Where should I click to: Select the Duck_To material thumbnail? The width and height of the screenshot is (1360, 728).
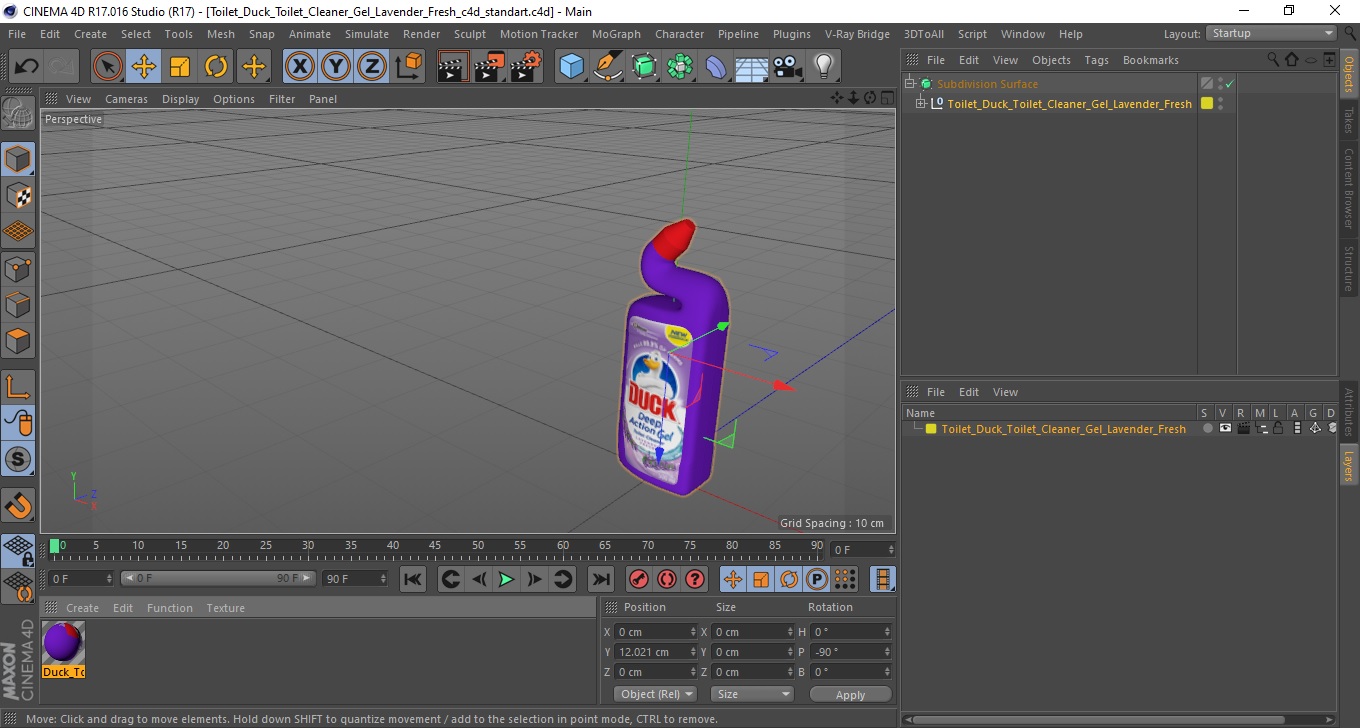(x=63, y=643)
